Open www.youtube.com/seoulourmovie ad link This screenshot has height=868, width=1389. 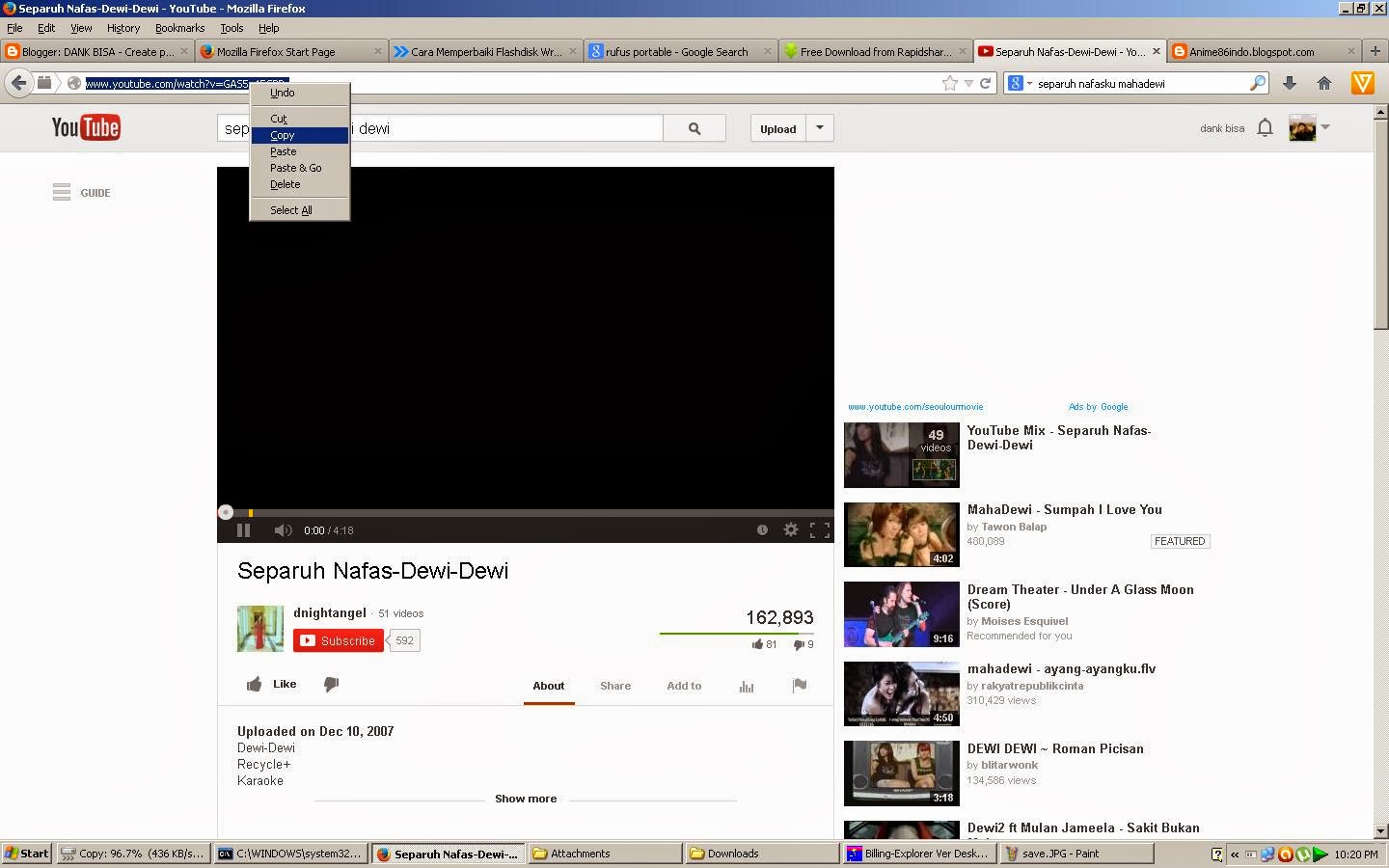(x=915, y=407)
